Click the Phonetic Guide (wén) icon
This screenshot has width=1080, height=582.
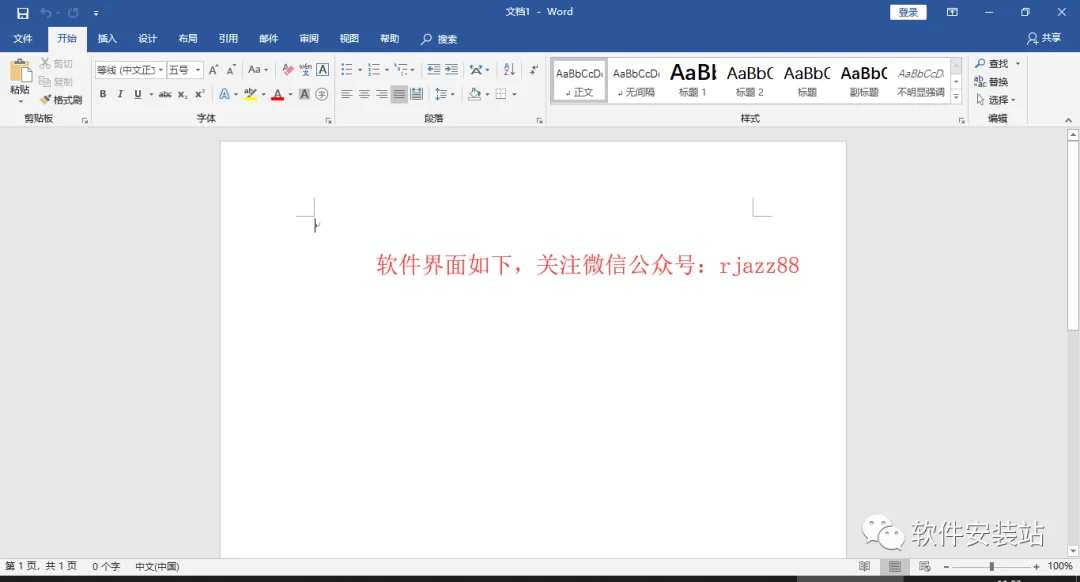tap(305, 70)
